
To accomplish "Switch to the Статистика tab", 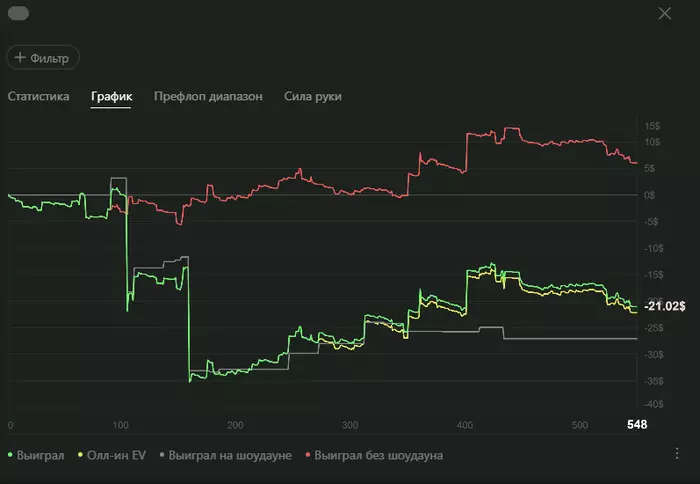I will click(38, 96).
